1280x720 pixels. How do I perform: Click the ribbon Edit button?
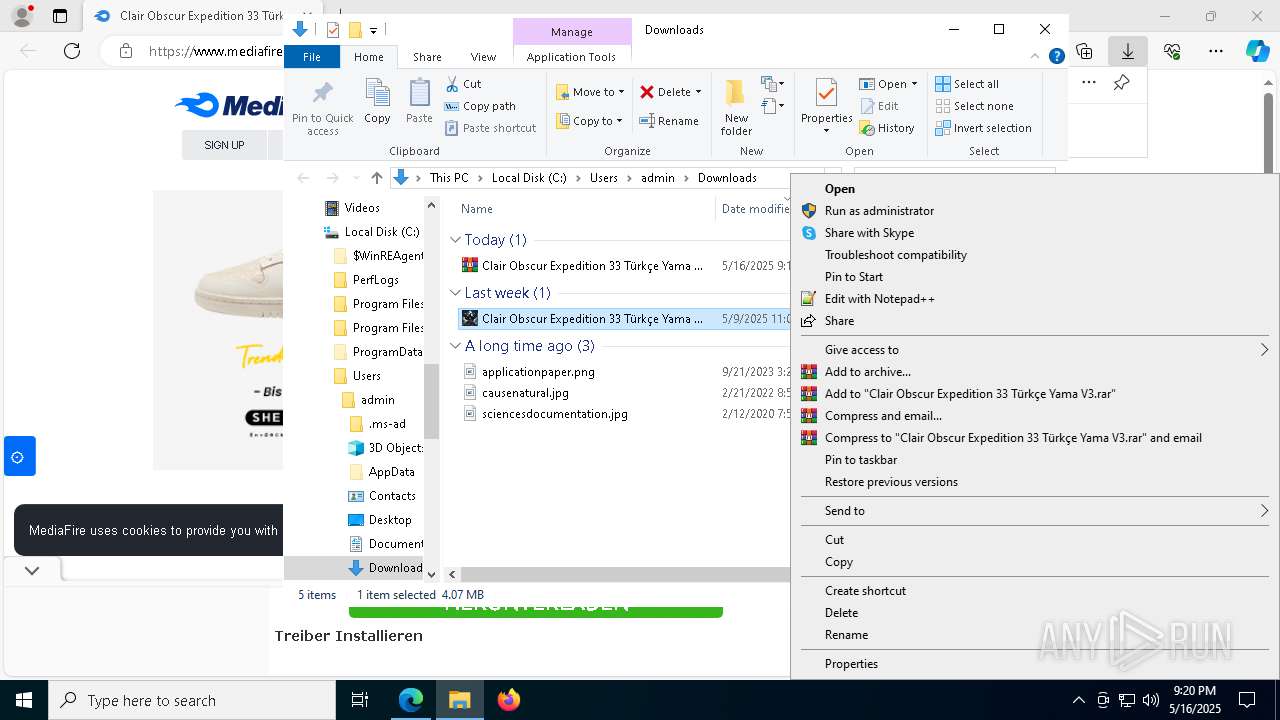click(x=879, y=106)
